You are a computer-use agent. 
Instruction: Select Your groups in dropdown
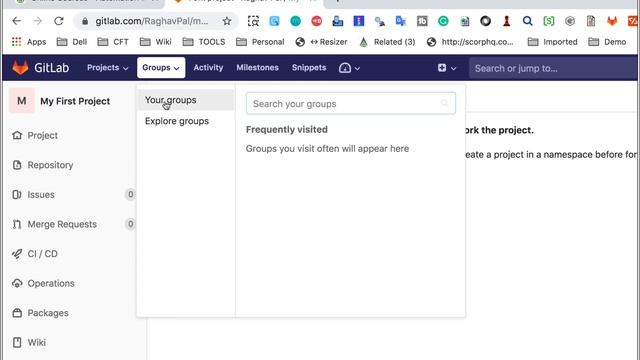[186, 100]
